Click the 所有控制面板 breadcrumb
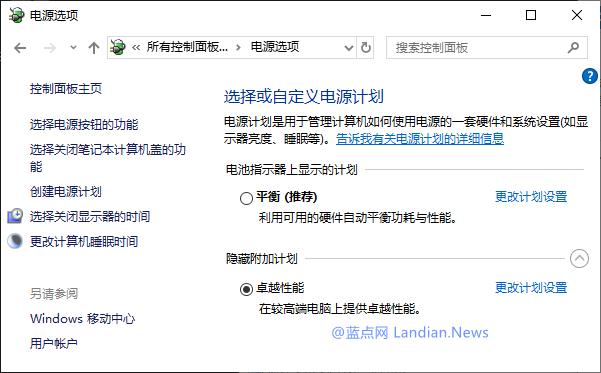Viewport: 601px width, 373px height. [187, 47]
